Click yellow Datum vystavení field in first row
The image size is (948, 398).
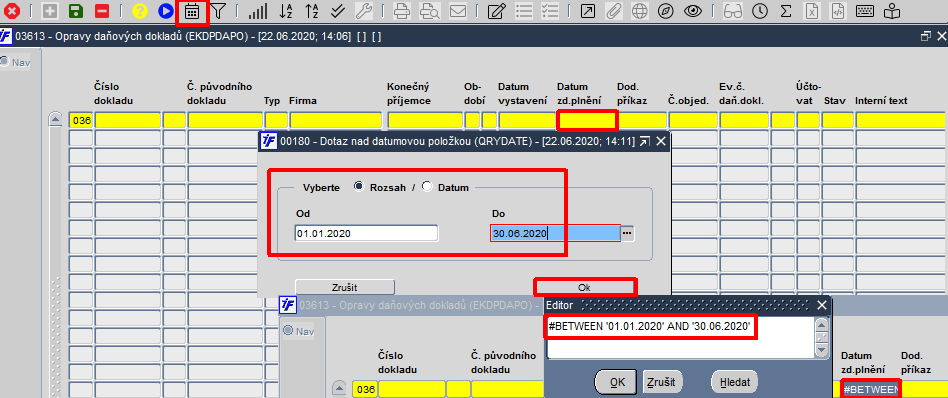pyautogui.click(x=526, y=120)
